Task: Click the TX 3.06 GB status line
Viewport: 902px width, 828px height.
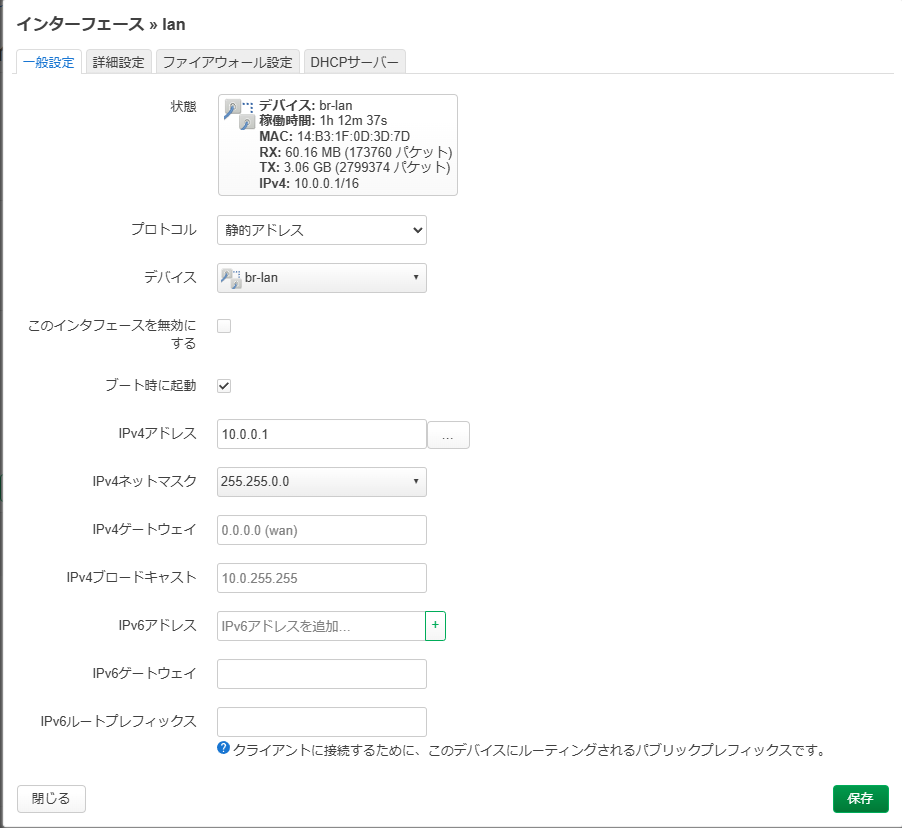Action: tap(355, 167)
